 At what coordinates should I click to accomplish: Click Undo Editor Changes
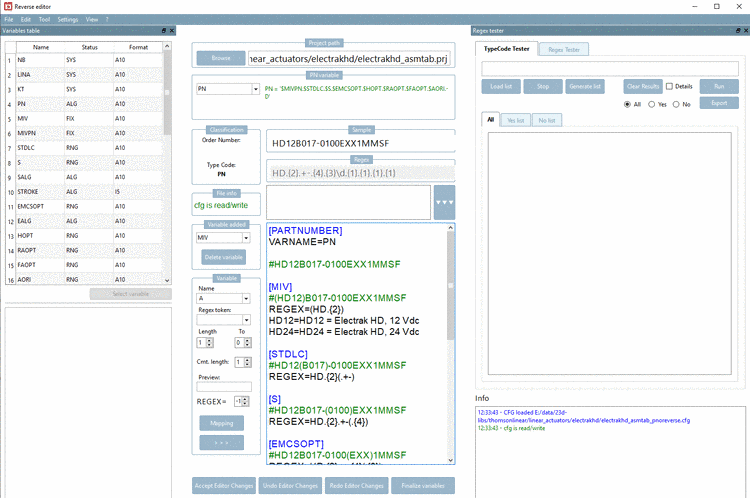[290, 486]
